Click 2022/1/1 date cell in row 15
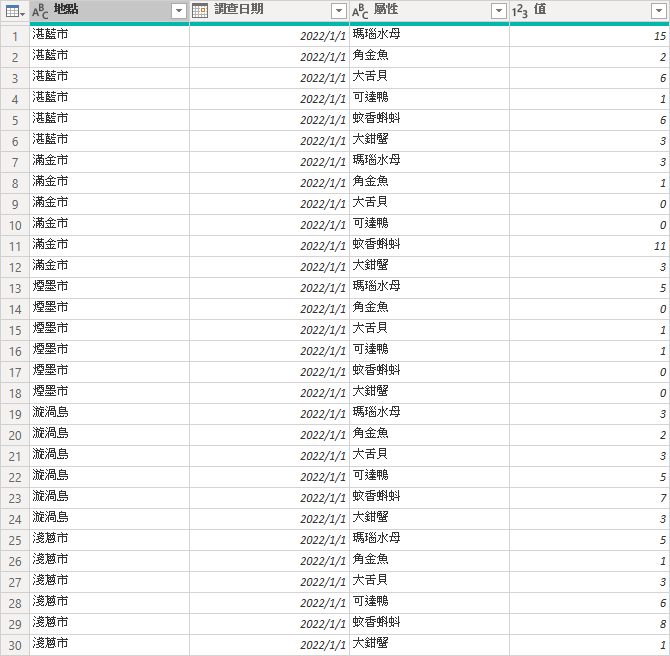Image resolution: width=670 pixels, height=656 pixels. (x=269, y=330)
